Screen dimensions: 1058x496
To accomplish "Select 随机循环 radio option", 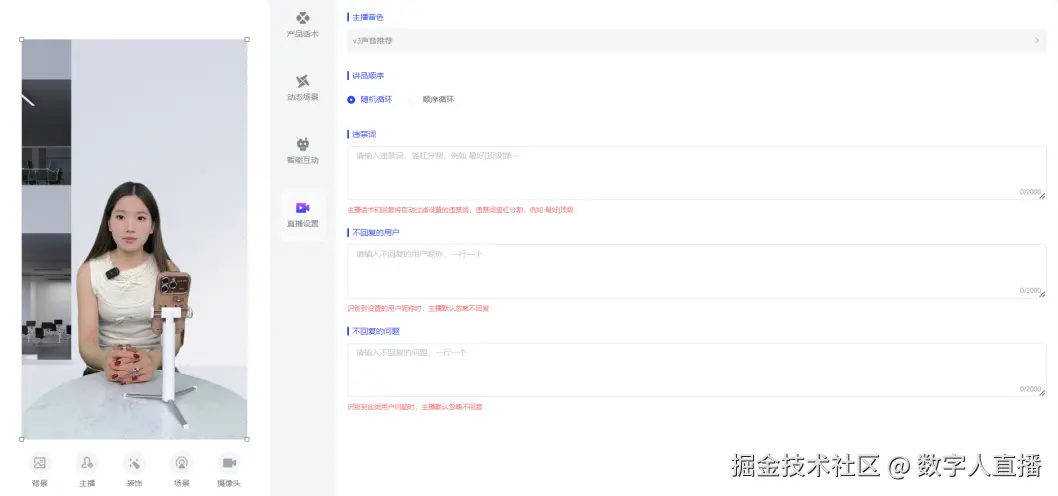I will (x=370, y=99).
